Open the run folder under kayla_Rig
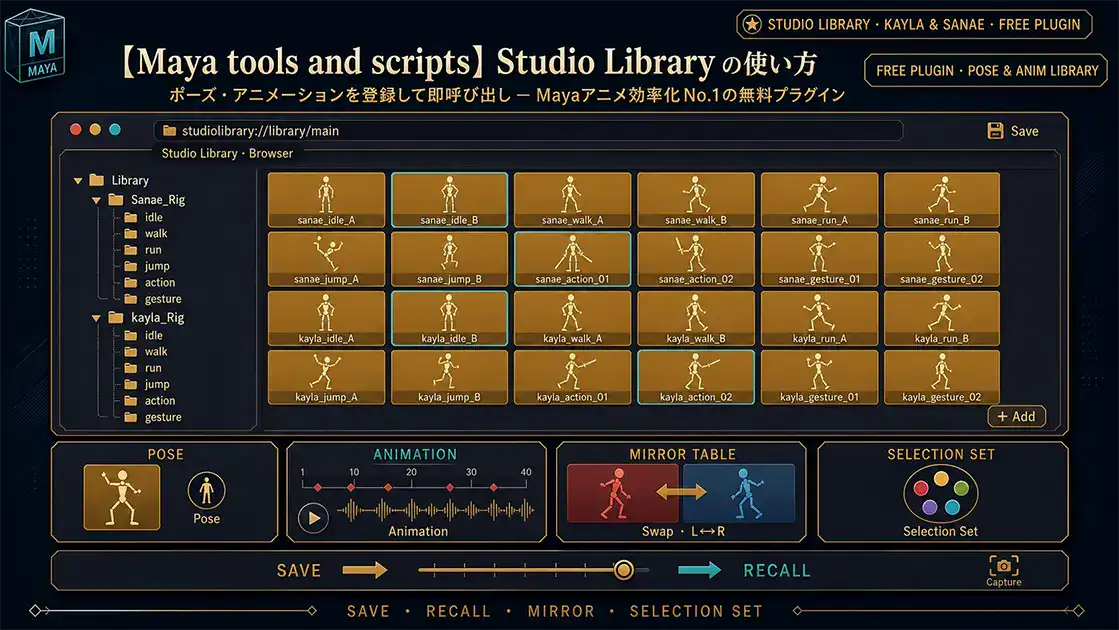1119x630 pixels. [143, 368]
